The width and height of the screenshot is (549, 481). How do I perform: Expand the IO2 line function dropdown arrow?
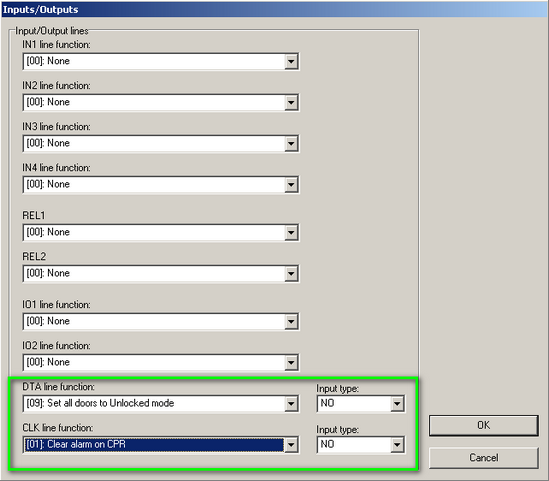(291, 363)
